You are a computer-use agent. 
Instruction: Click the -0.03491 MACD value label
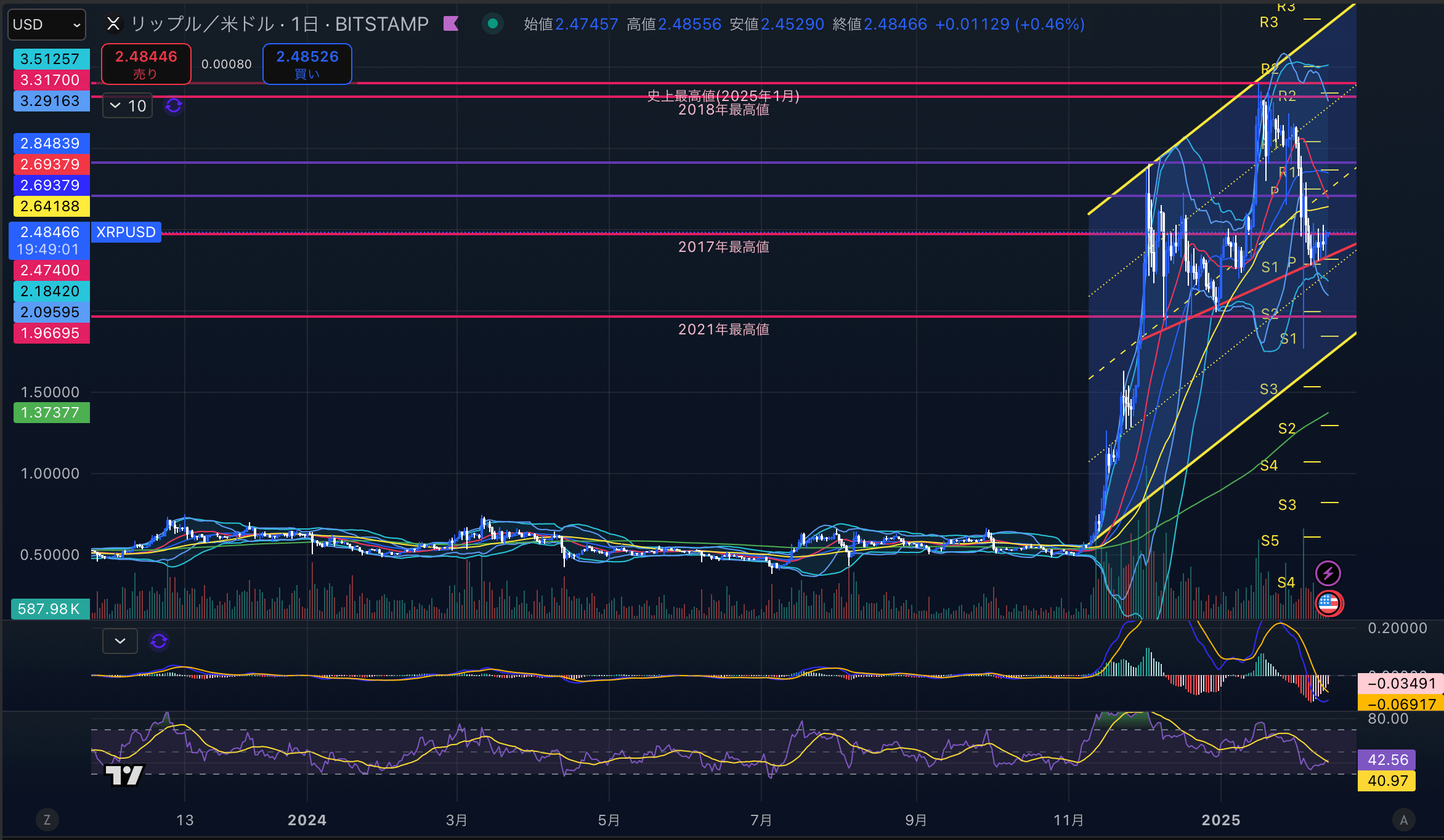point(1401,684)
